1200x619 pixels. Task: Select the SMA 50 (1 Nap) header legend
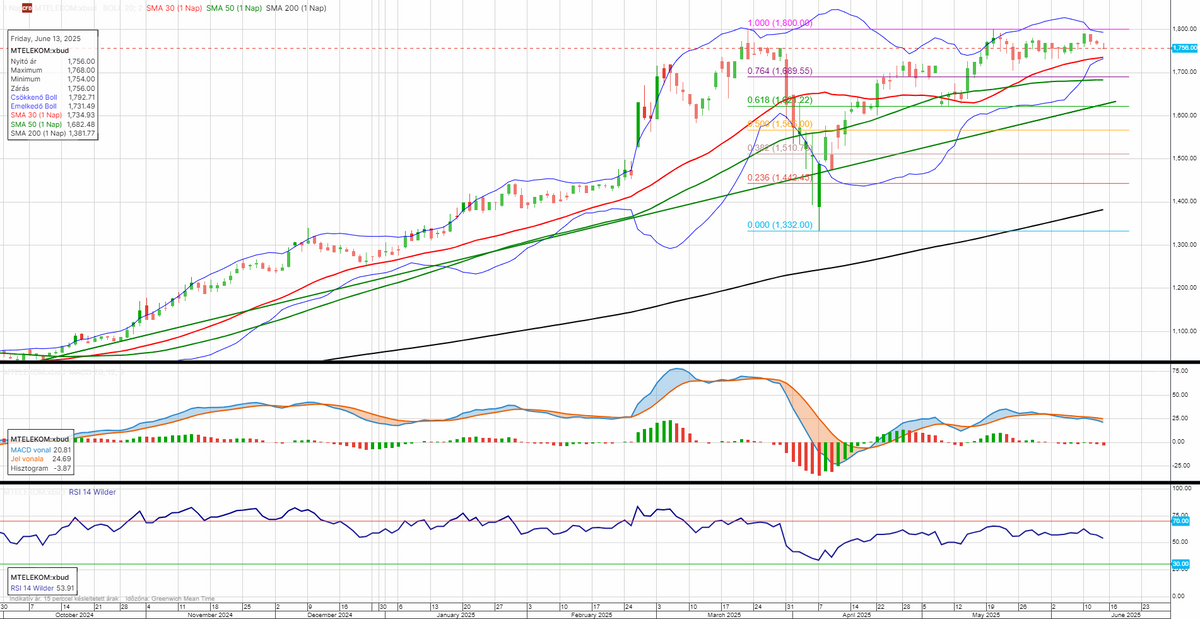point(236,8)
